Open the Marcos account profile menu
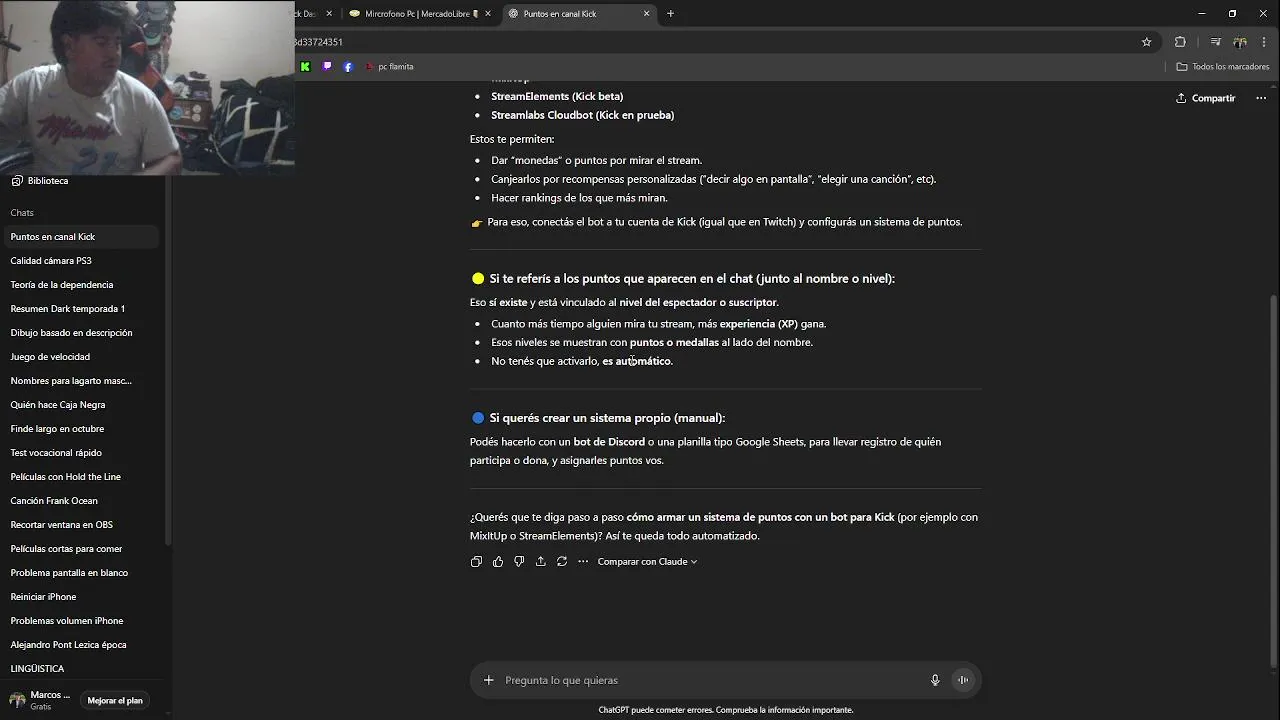Viewport: 1280px width, 720px height. [x=40, y=700]
